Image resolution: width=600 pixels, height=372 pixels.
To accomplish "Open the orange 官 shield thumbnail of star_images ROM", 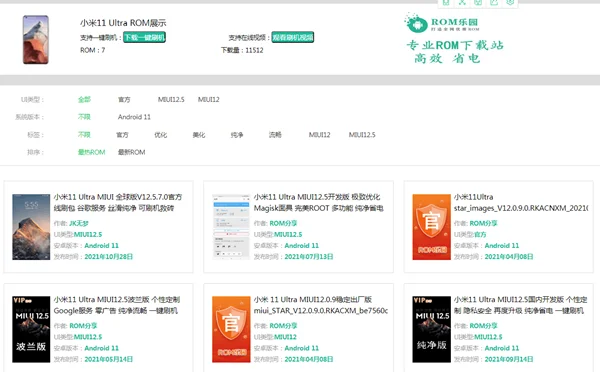I will [x=431, y=227].
